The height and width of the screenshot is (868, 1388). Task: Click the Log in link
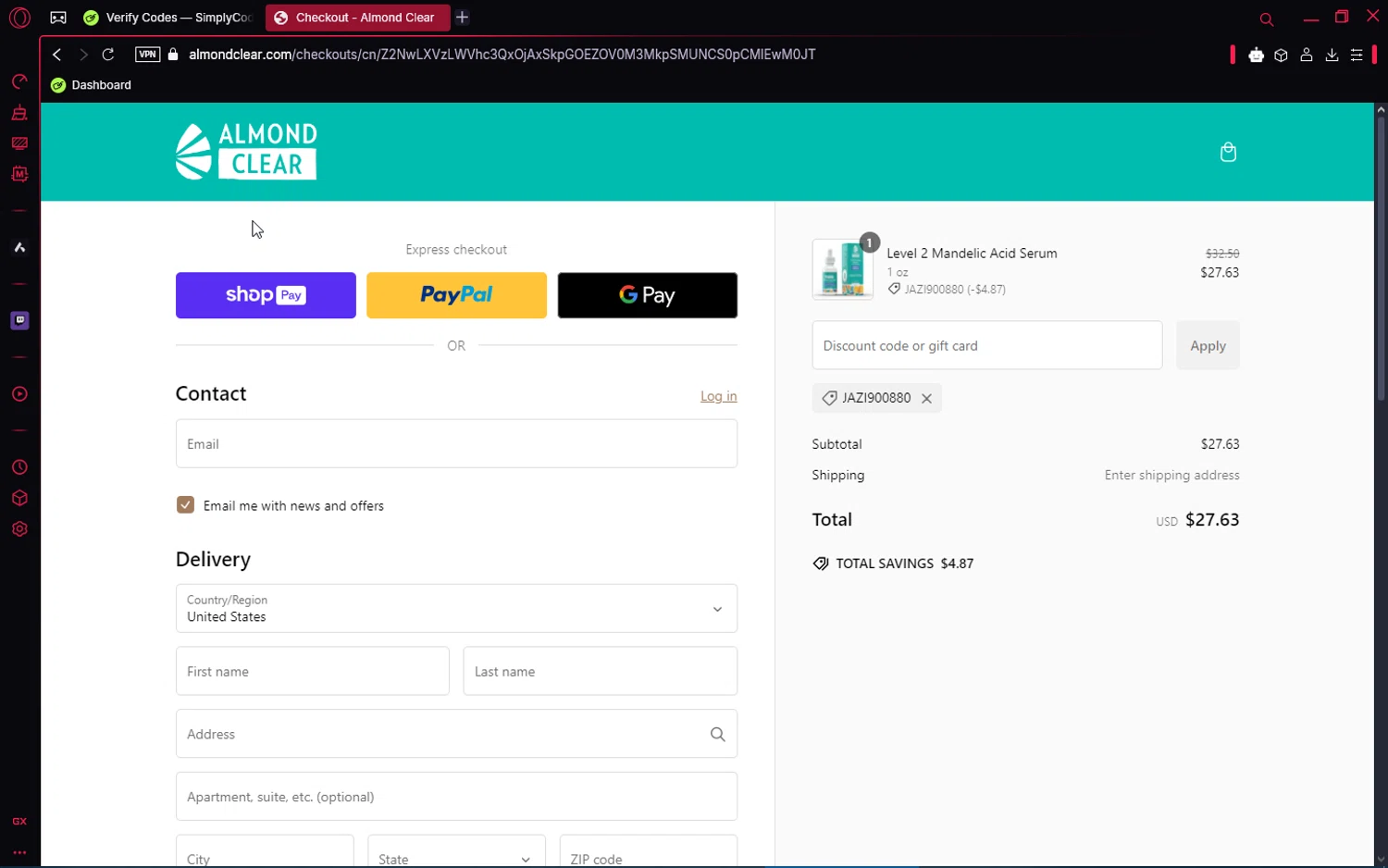point(718,396)
